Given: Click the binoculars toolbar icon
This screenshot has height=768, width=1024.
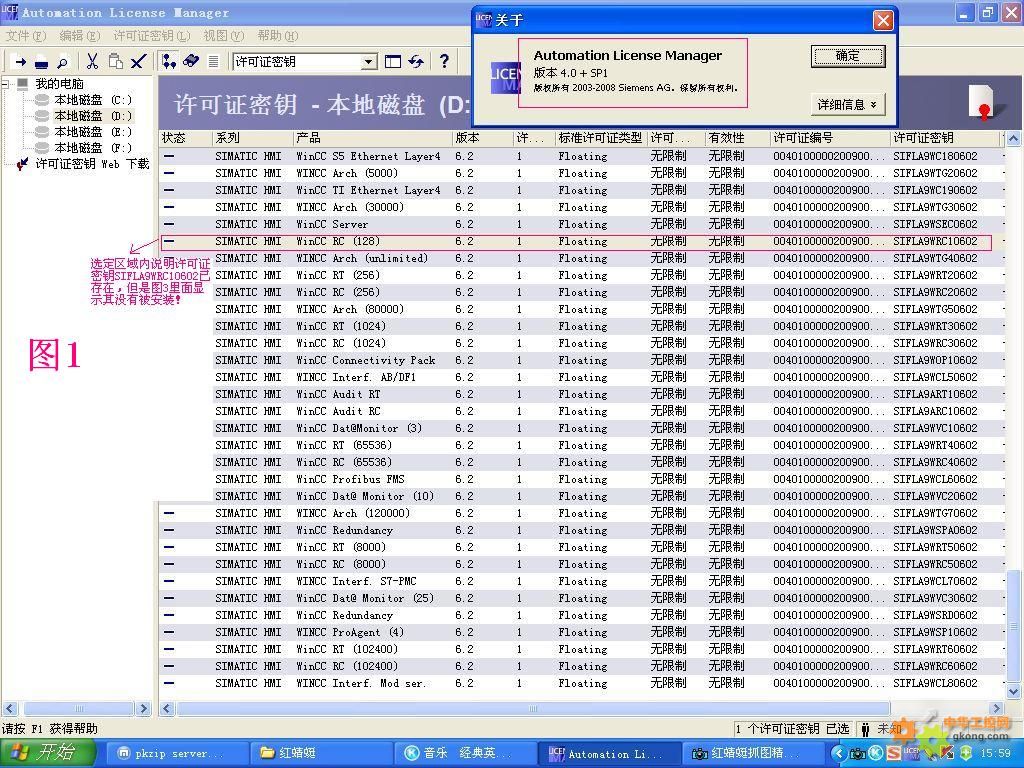Looking at the screenshot, I should pyautogui.click(x=191, y=61).
